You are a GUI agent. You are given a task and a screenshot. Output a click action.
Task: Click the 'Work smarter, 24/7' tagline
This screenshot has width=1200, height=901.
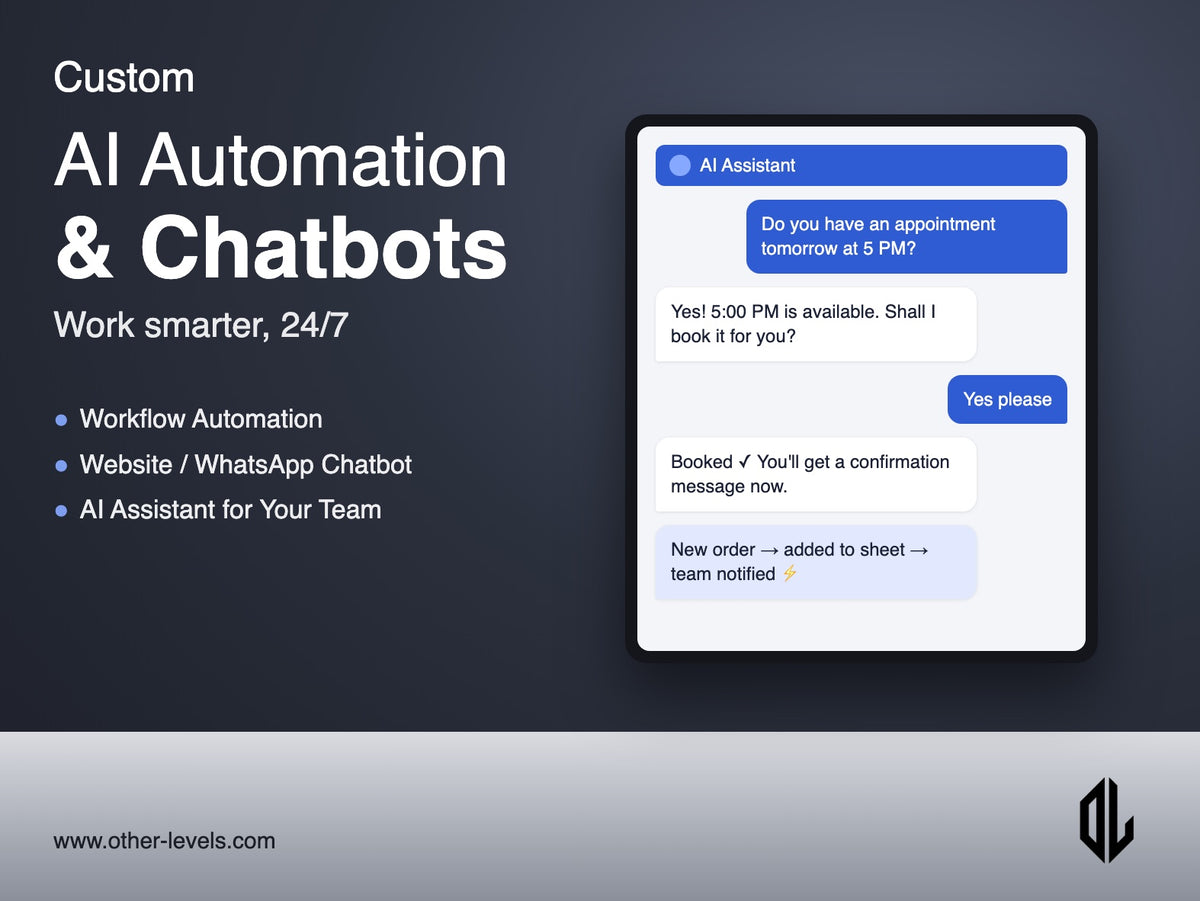tap(201, 325)
